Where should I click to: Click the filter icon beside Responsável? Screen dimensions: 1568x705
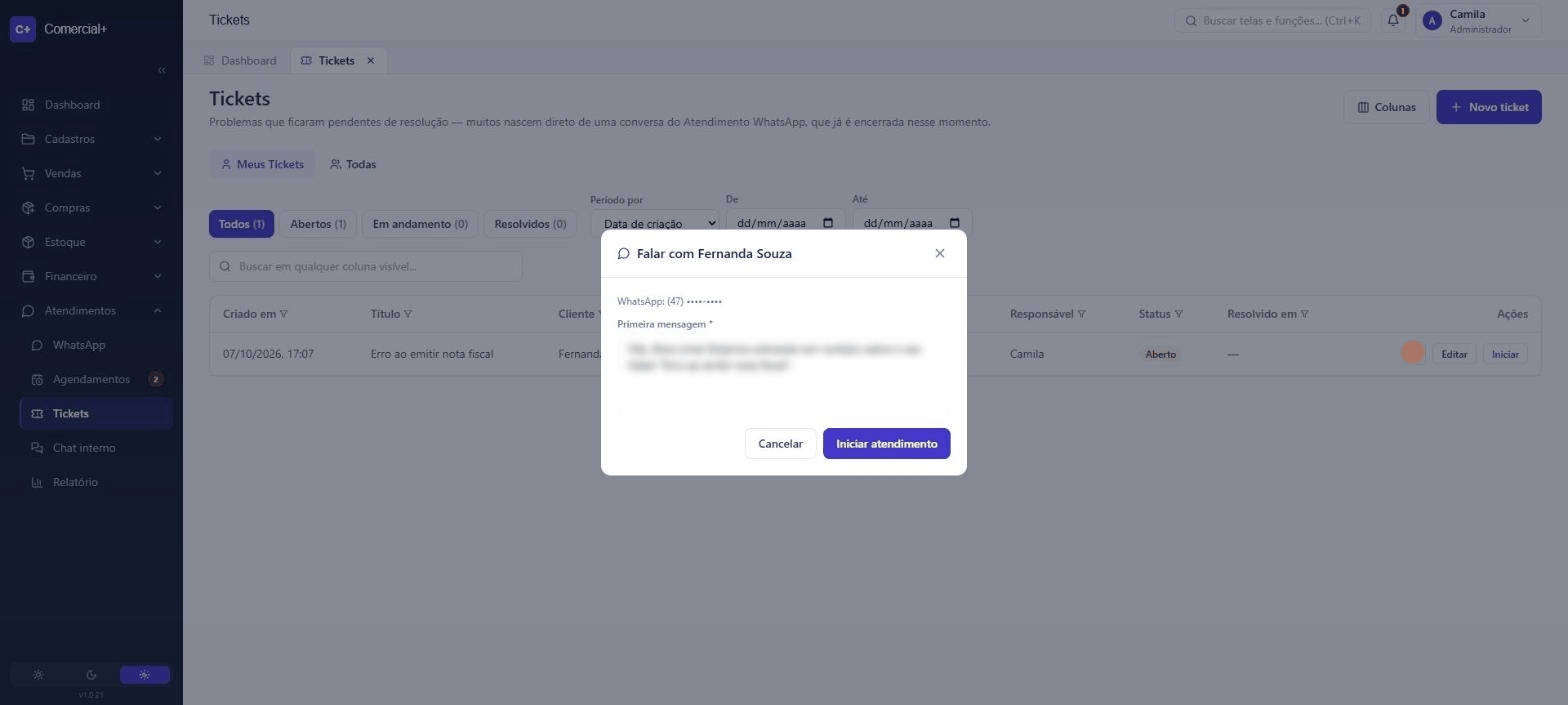(1082, 314)
